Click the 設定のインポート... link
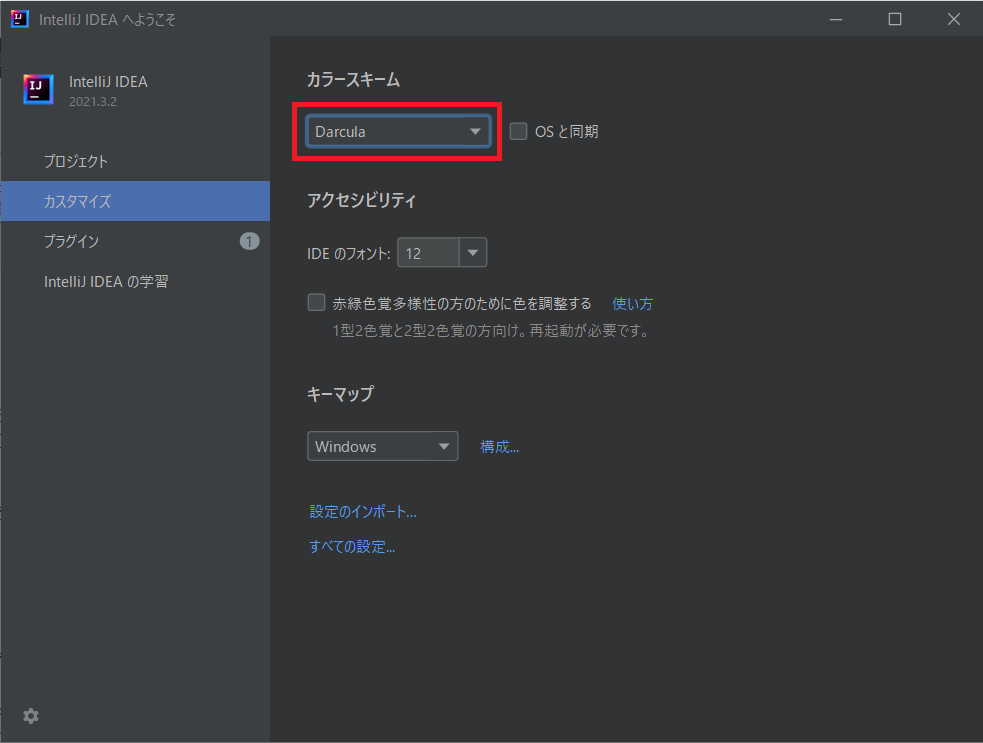Image resolution: width=983 pixels, height=743 pixels. click(x=363, y=512)
